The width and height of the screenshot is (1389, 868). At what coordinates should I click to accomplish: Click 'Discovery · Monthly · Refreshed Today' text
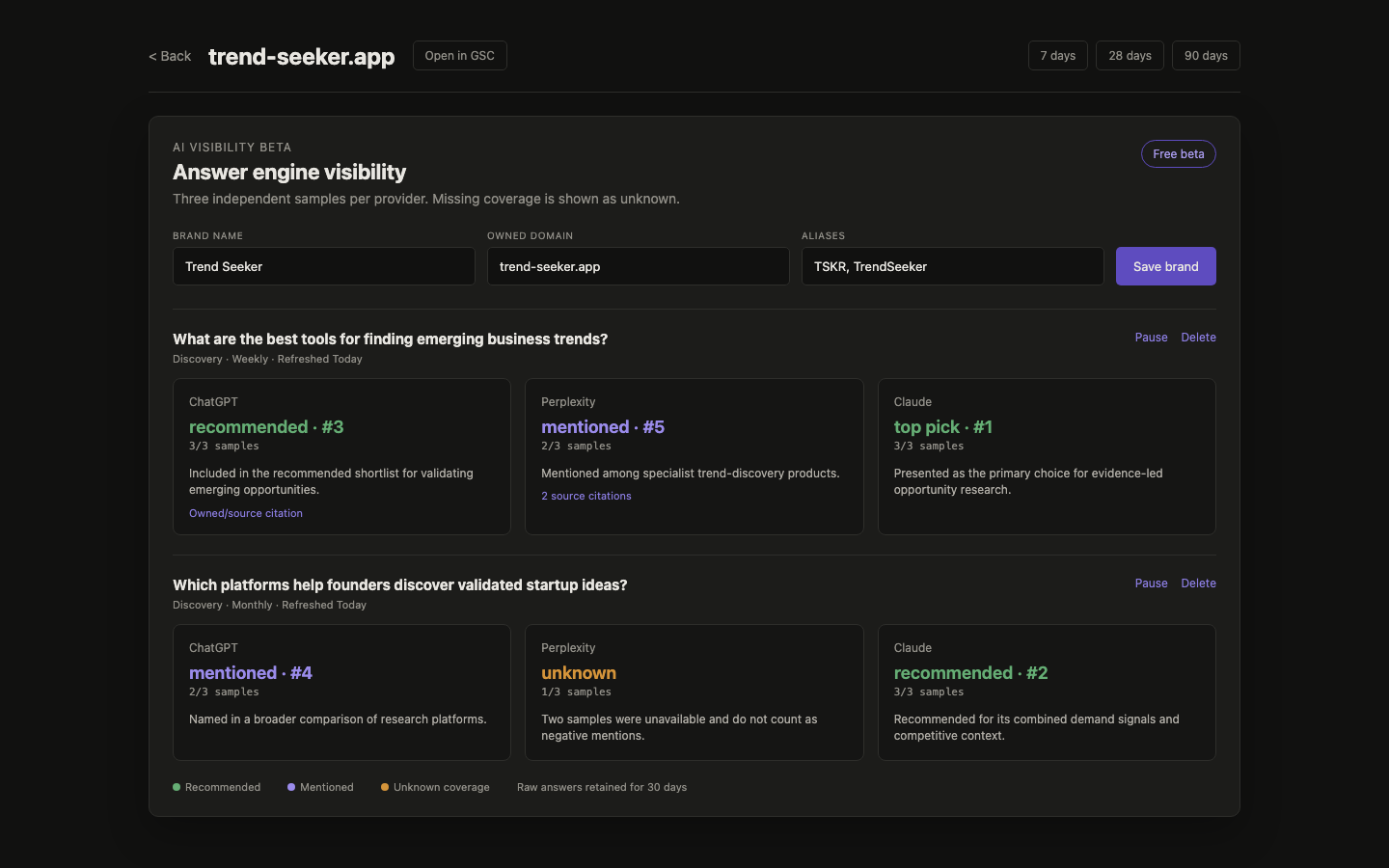coord(269,605)
